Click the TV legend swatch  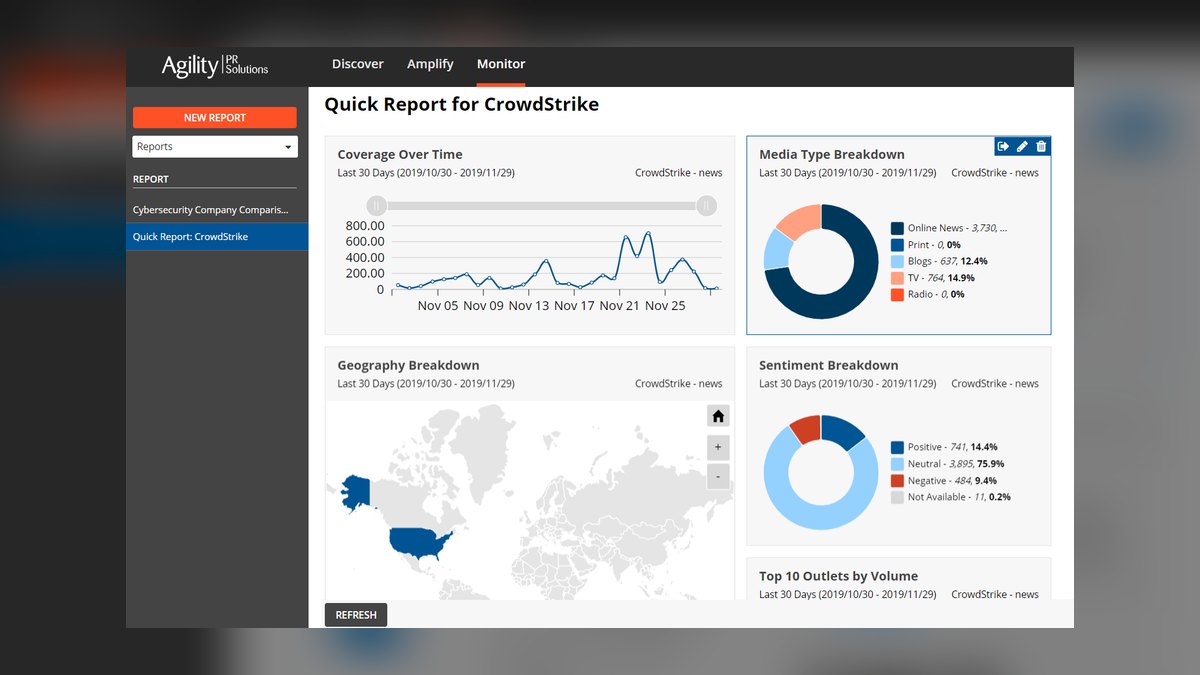click(x=897, y=278)
